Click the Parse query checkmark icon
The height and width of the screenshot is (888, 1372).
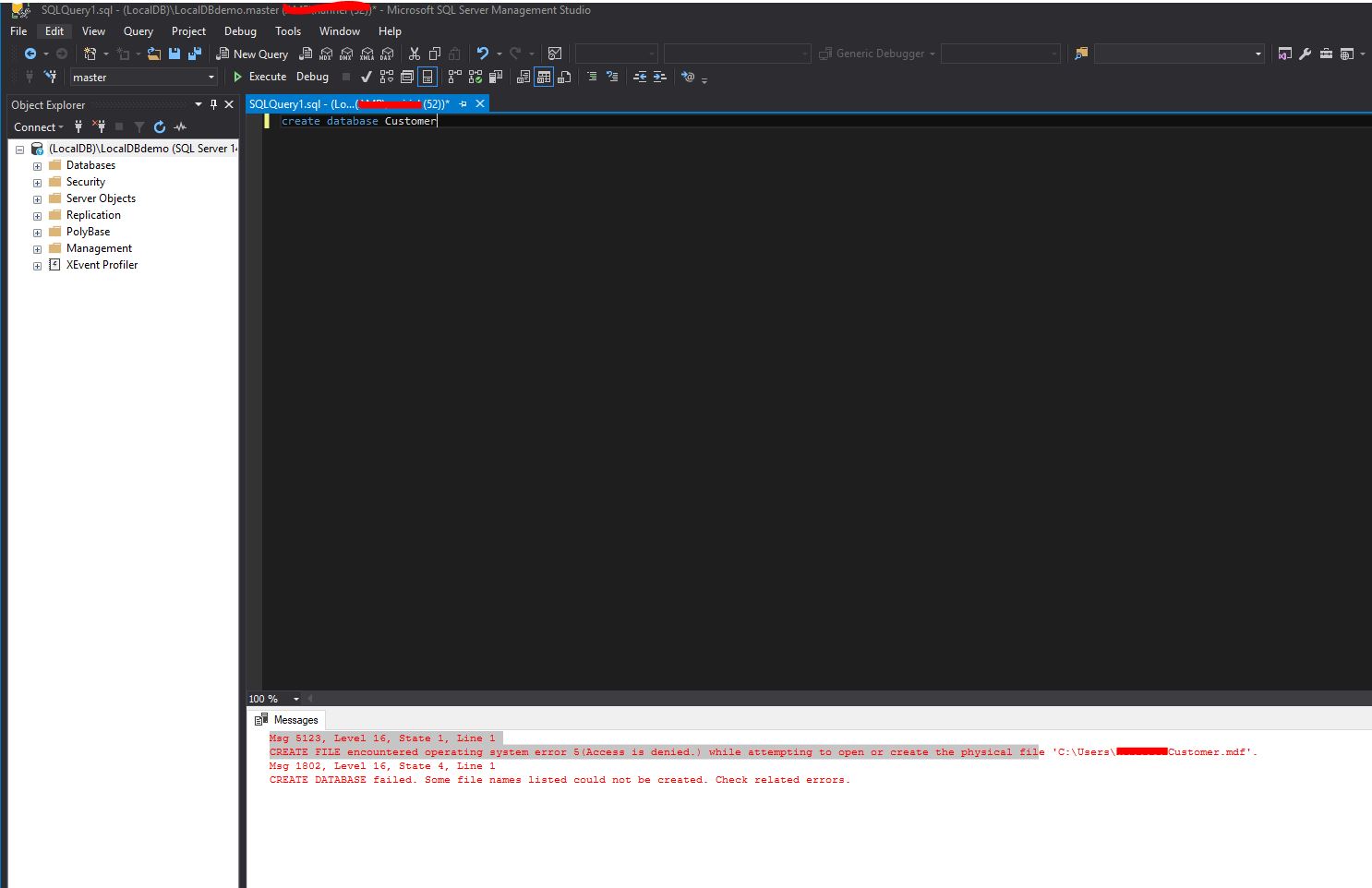367,77
